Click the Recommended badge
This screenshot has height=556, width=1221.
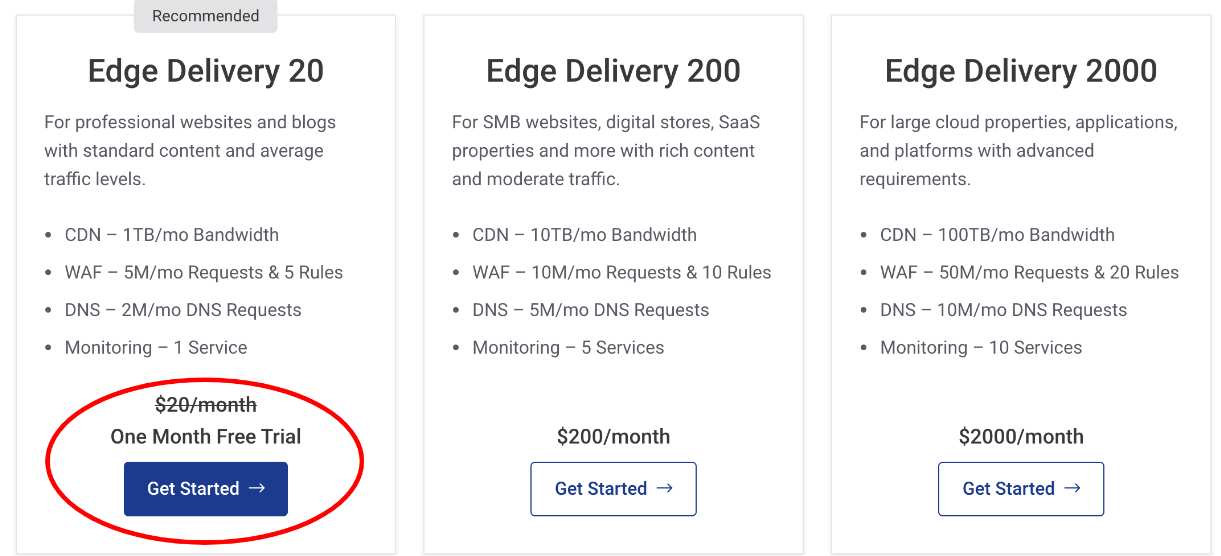(205, 16)
